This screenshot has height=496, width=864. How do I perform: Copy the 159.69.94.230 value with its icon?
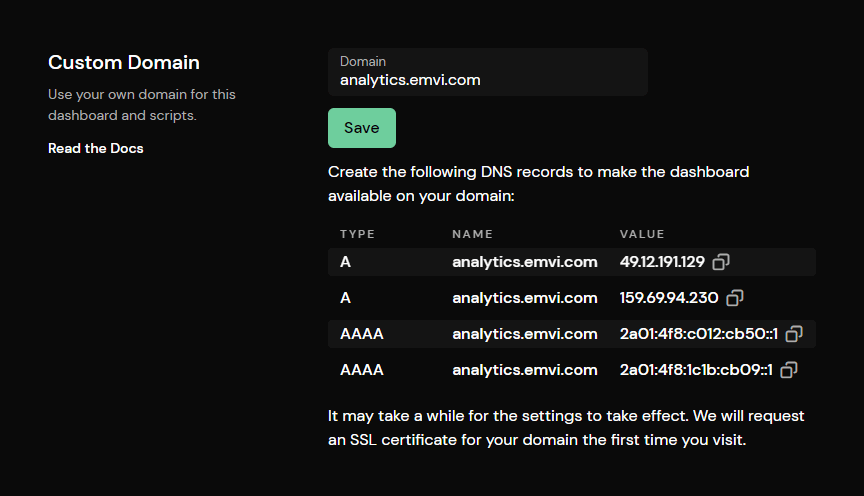coord(735,298)
